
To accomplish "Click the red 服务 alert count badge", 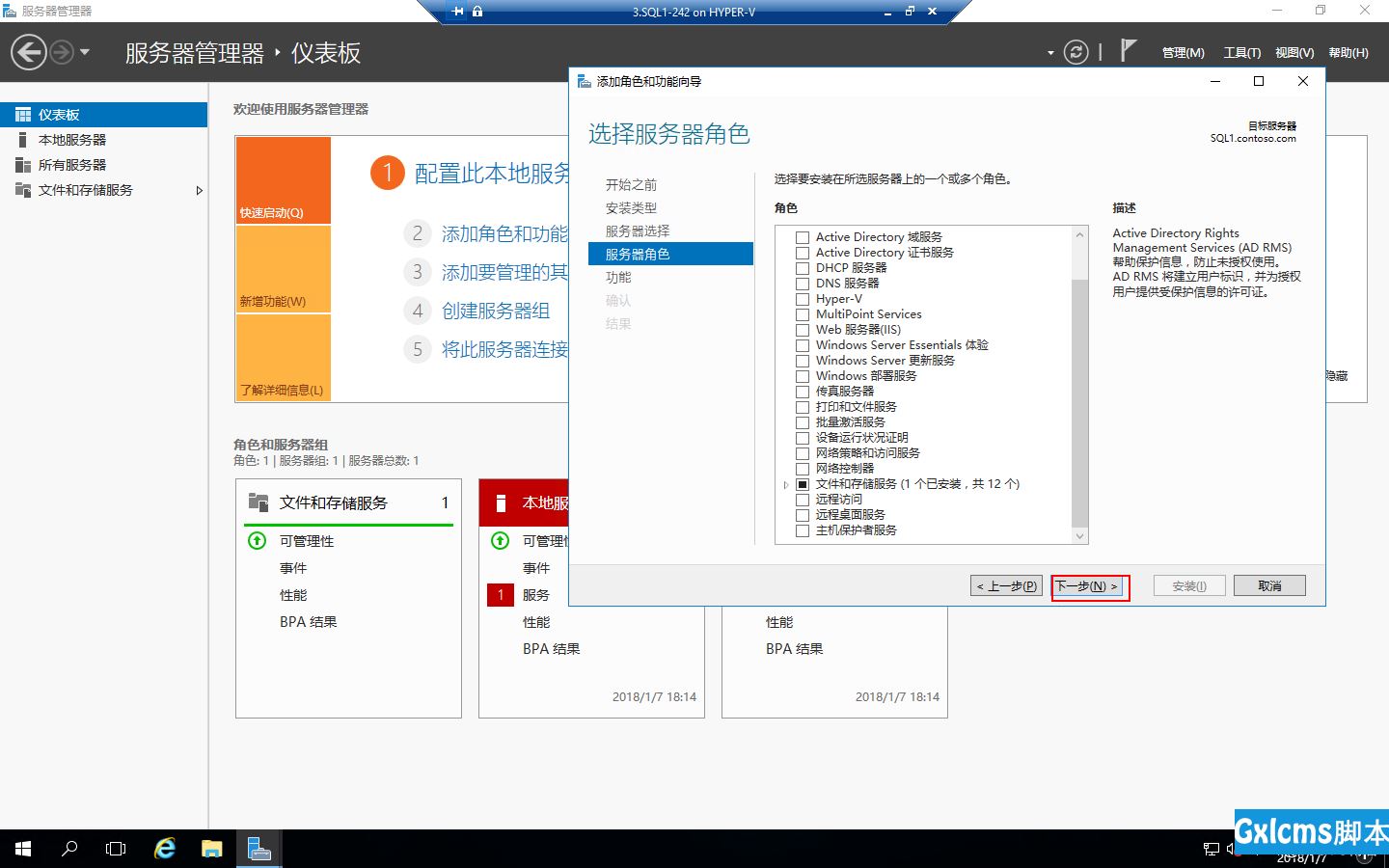I will pos(501,595).
